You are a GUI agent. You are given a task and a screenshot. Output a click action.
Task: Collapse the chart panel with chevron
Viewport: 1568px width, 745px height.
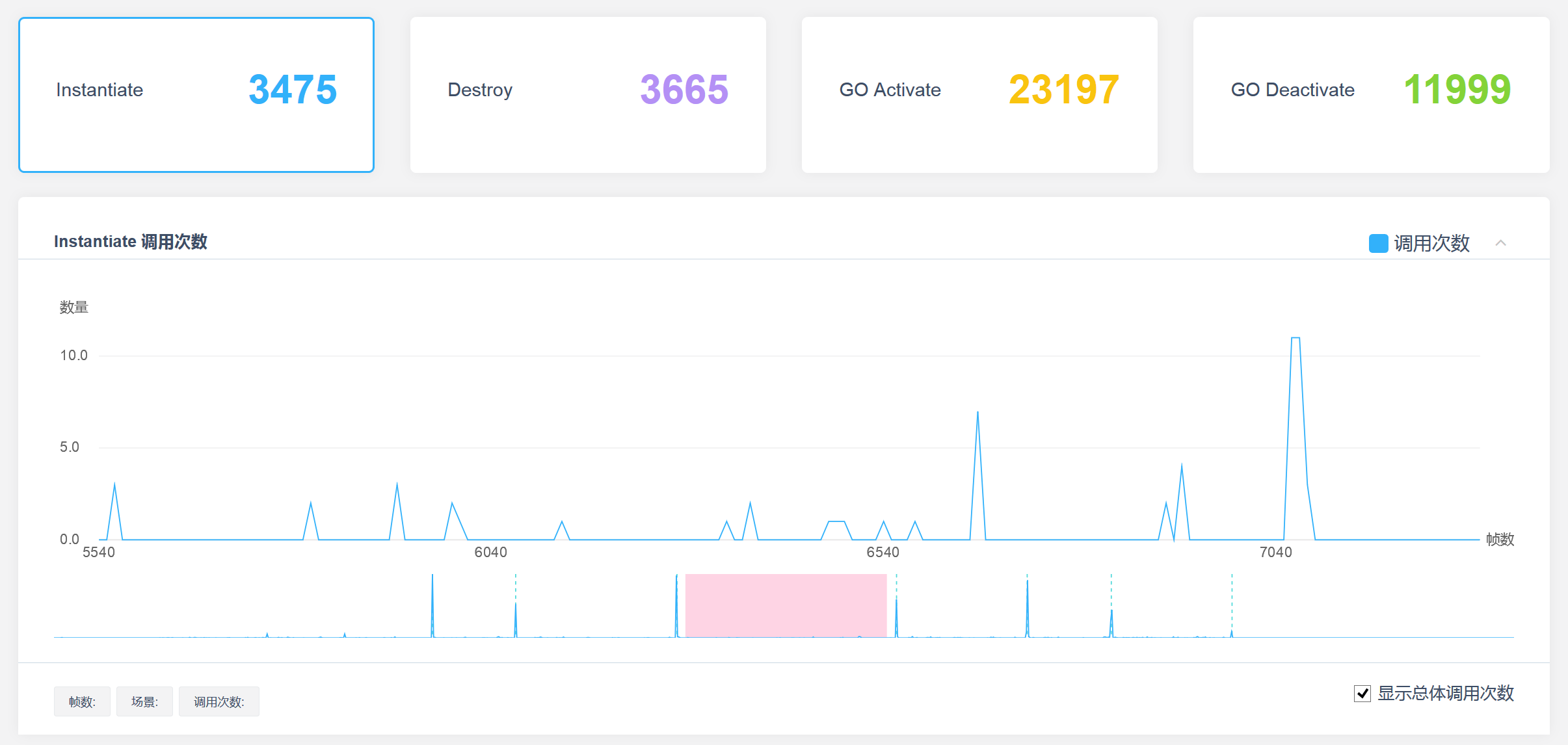coord(1500,243)
